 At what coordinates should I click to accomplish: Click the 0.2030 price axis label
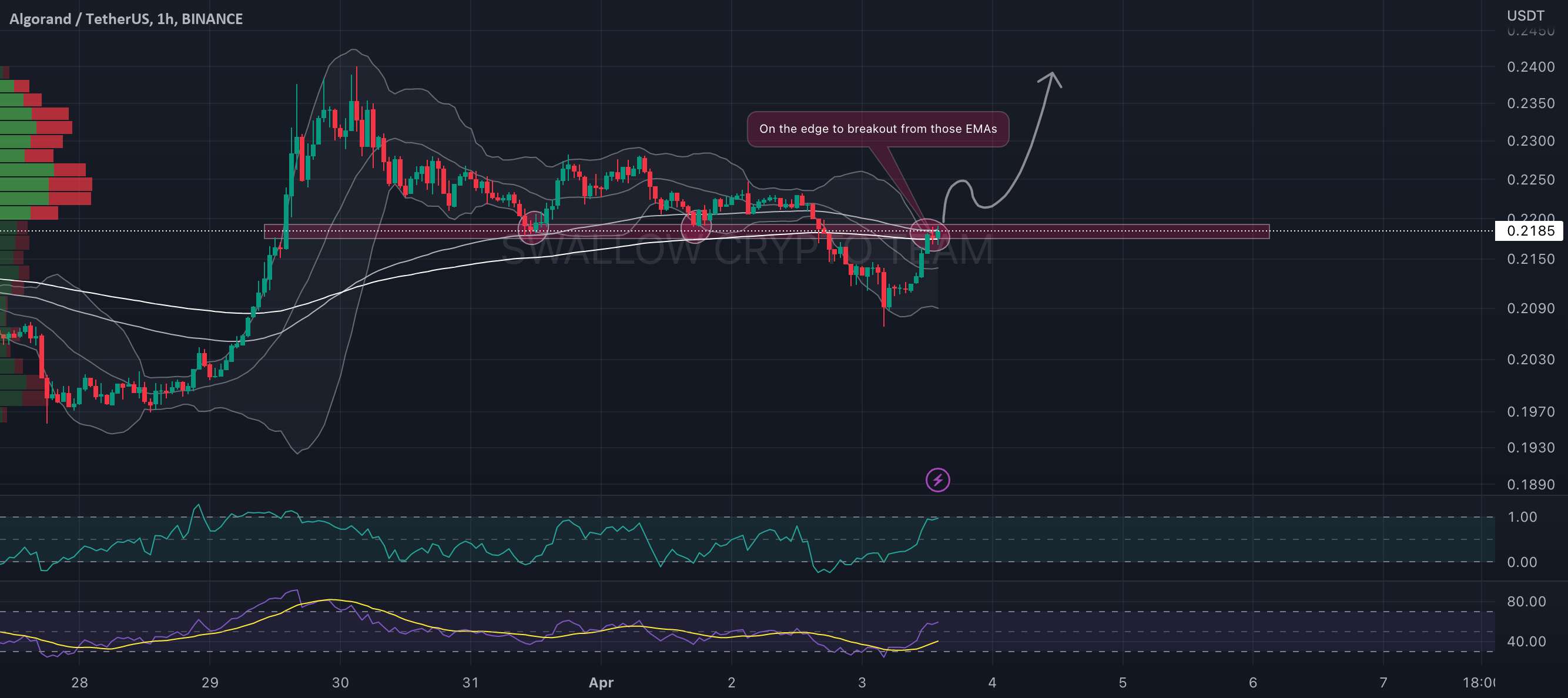pyautogui.click(x=1530, y=360)
